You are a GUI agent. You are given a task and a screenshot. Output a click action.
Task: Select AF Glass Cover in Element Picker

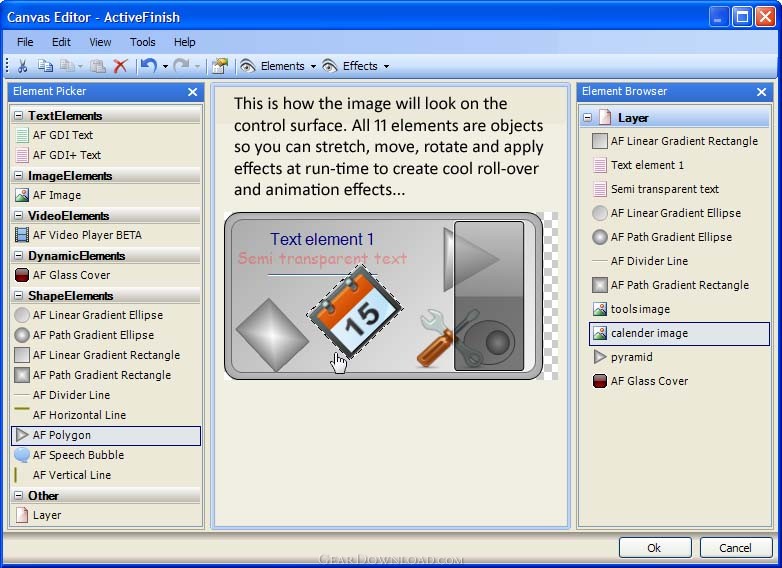(x=106, y=275)
